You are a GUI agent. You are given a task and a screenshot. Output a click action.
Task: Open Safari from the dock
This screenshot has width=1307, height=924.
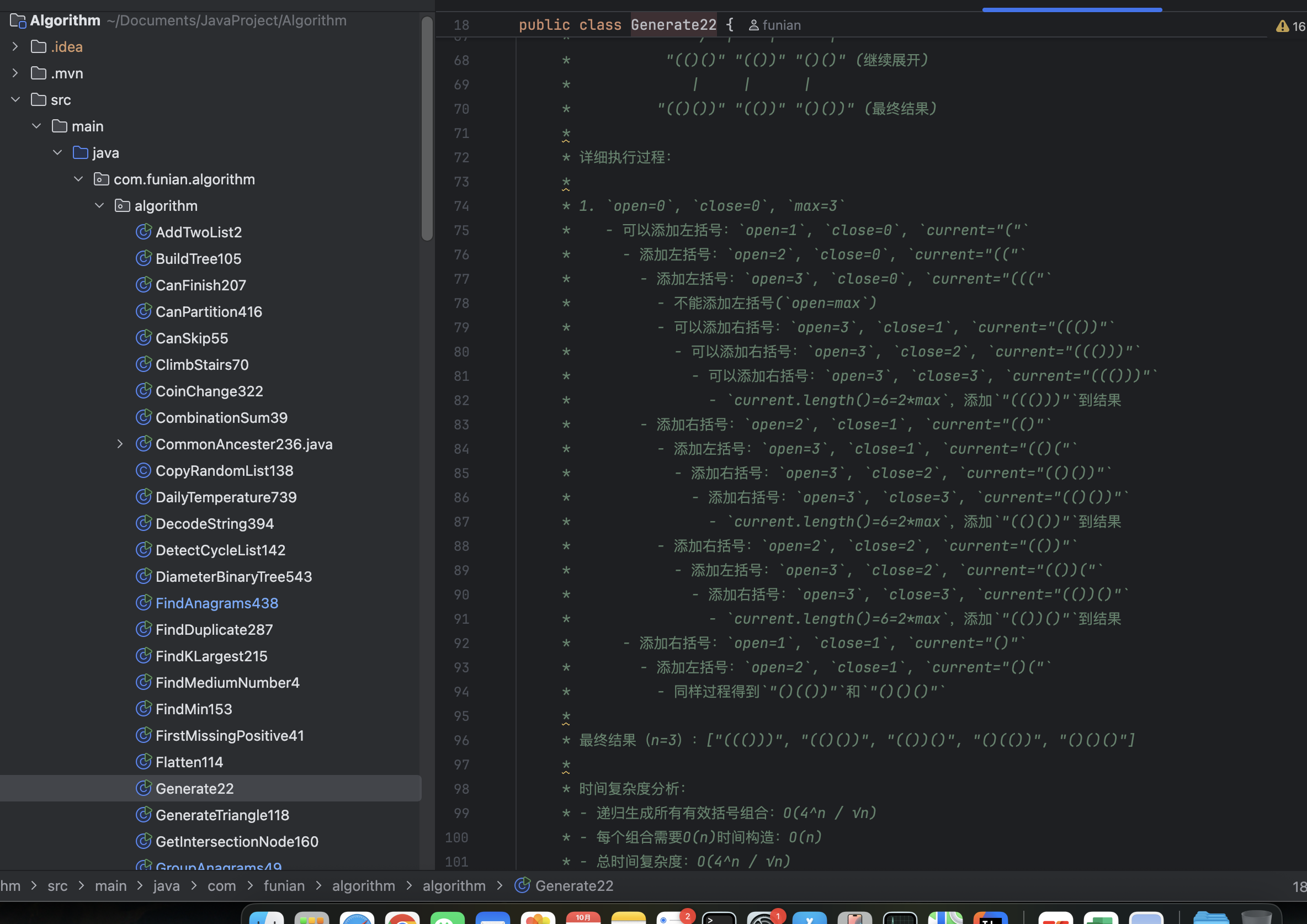(357, 918)
